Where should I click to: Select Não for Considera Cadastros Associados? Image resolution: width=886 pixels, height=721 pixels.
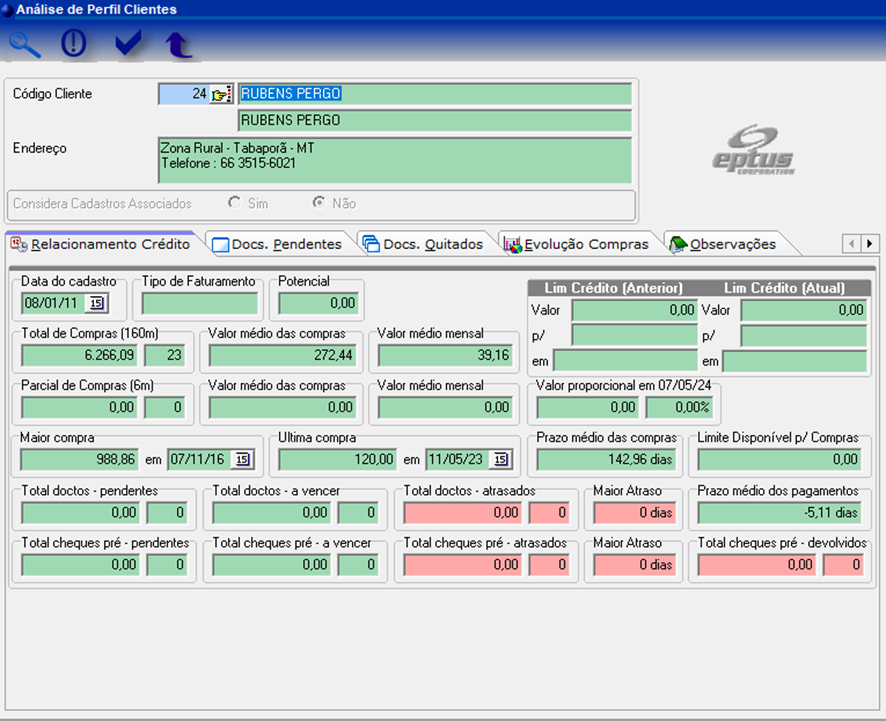click(x=319, y=203)
